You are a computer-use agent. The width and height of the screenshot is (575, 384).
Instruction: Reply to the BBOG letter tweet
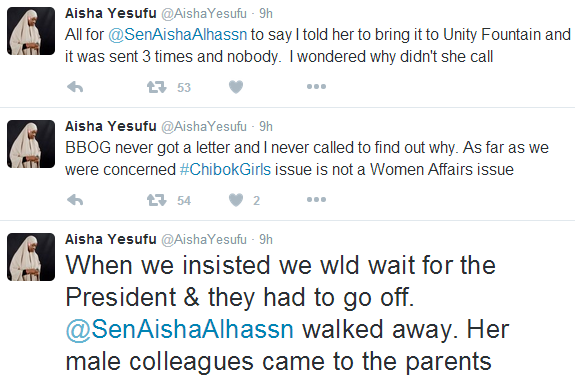pos(76,200)
